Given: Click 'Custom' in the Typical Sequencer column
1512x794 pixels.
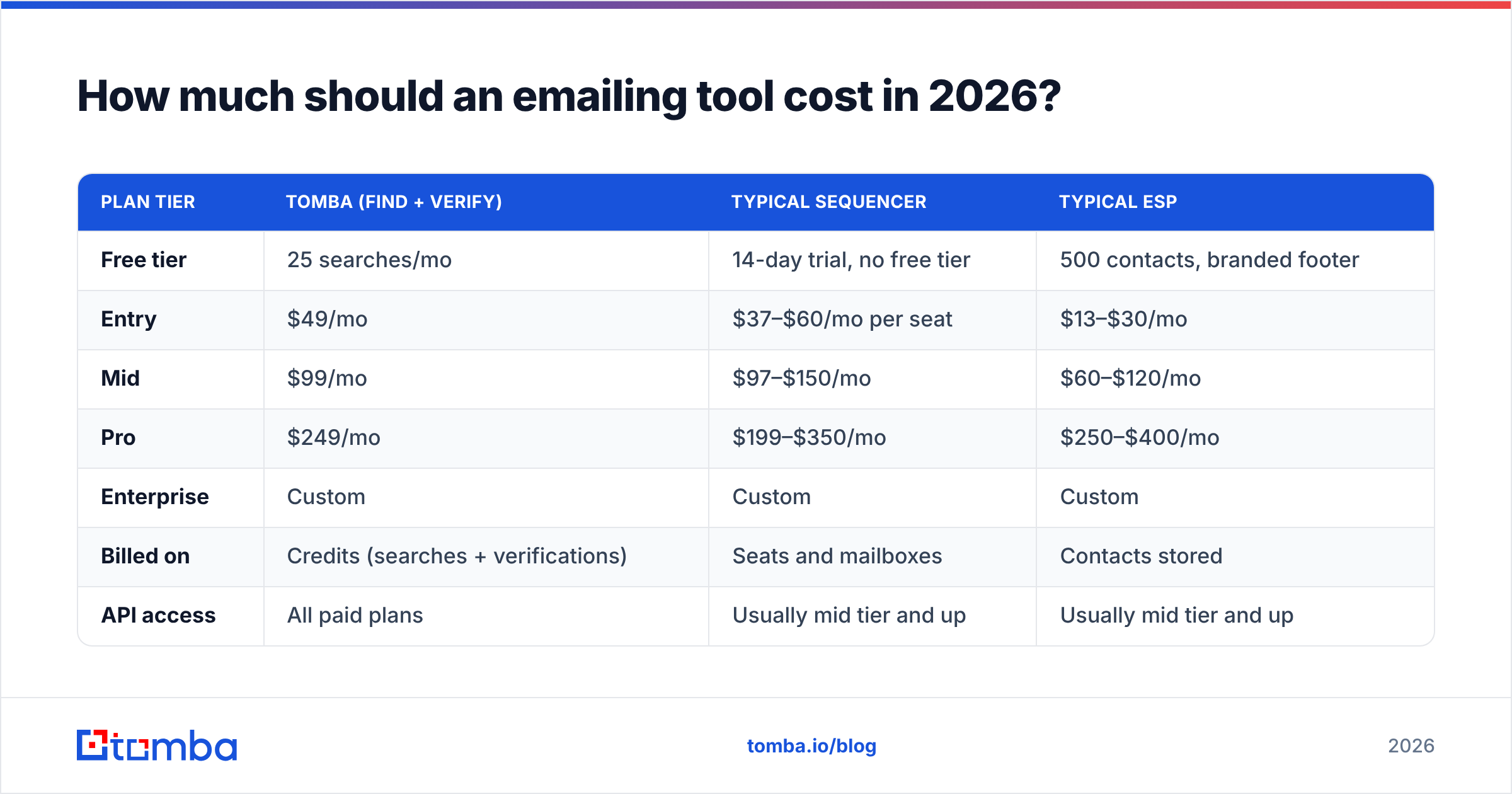Looking at the screenshot, I should (772, 497).
